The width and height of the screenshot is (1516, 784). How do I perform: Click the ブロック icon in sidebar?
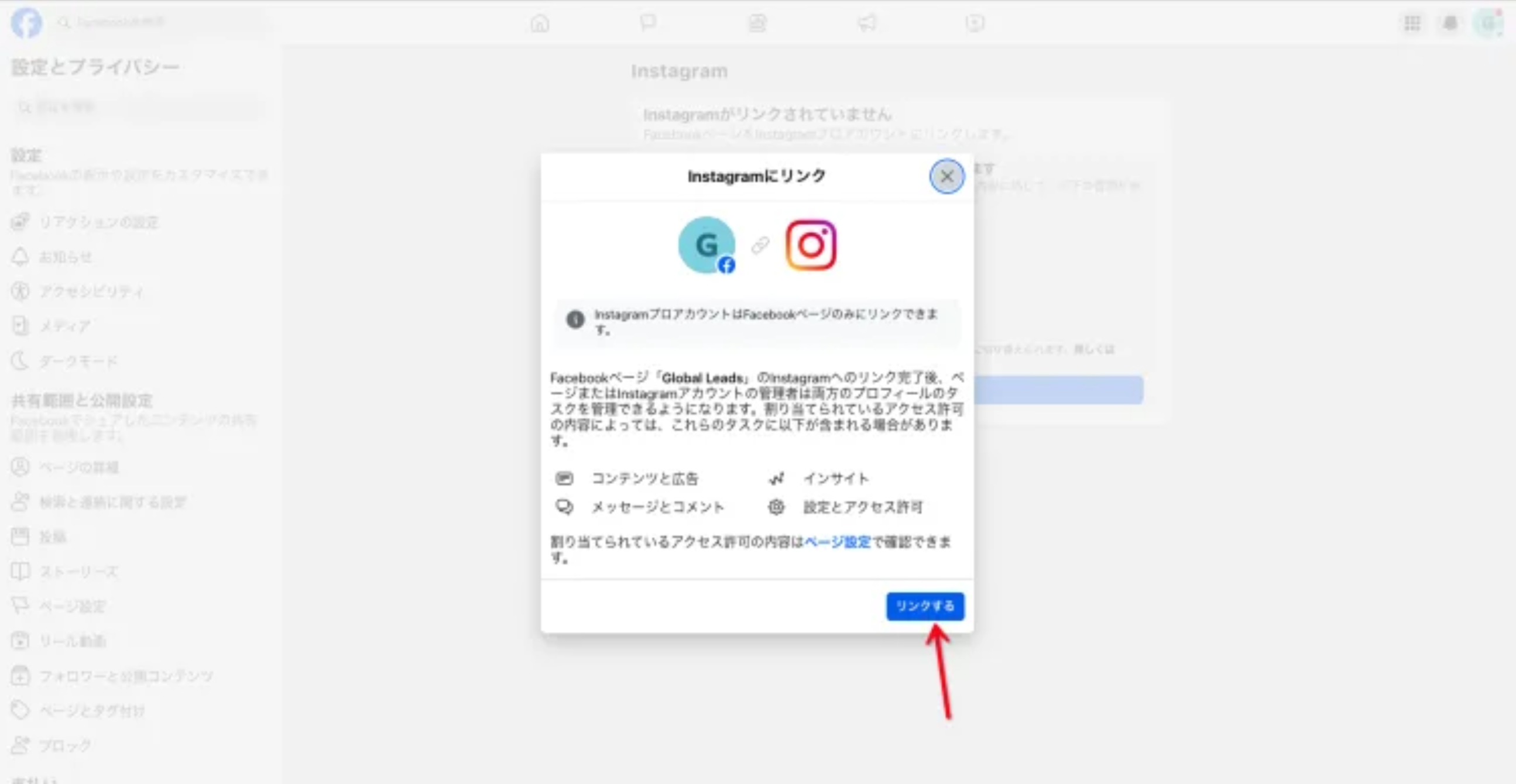[x=20, y=745]
